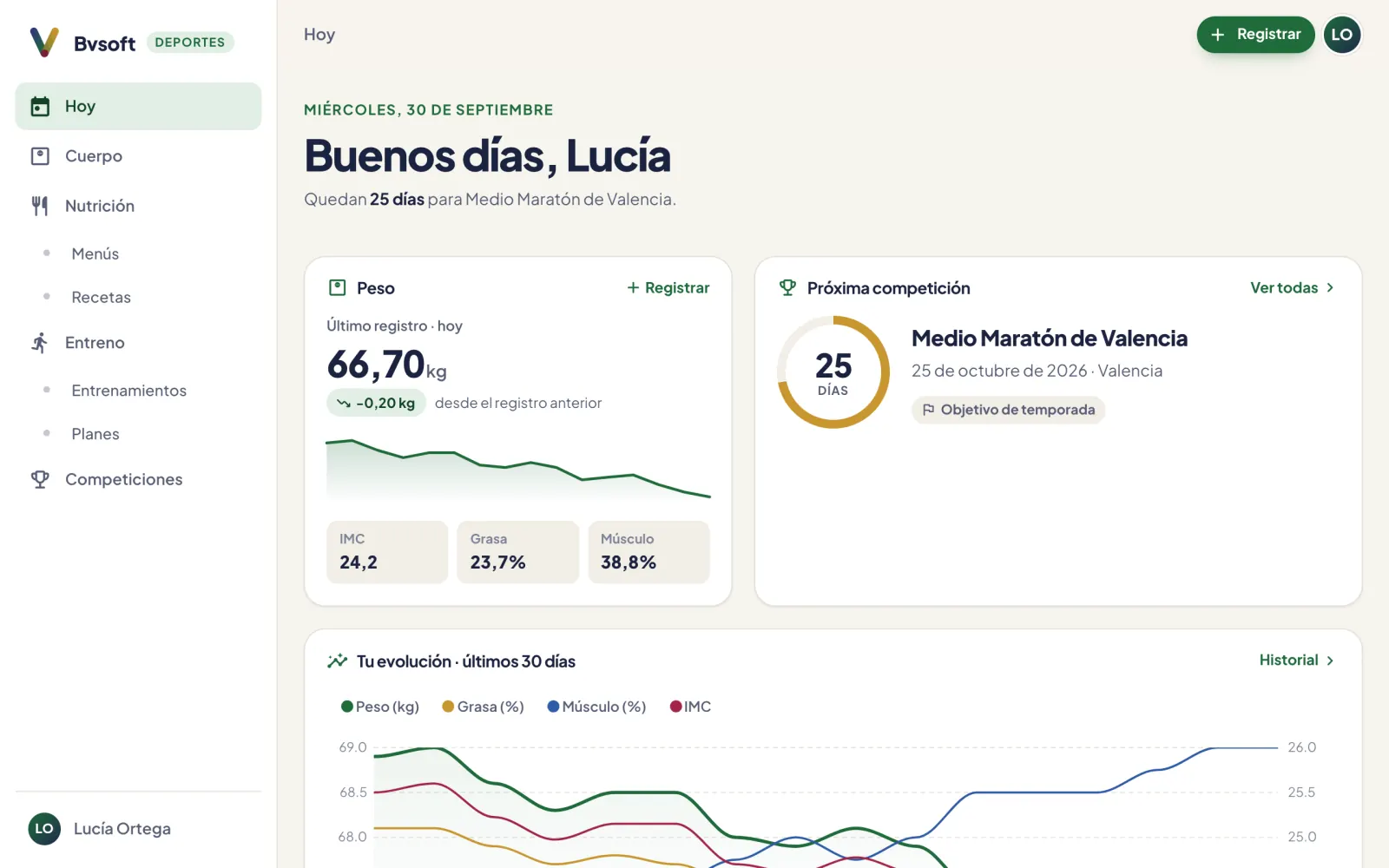Image resolution: width=1389 pixels, height=868 pixels.
Task: Click the chevron next to Ver todas
Action: pyautogui.click(x=1330, y=287)
